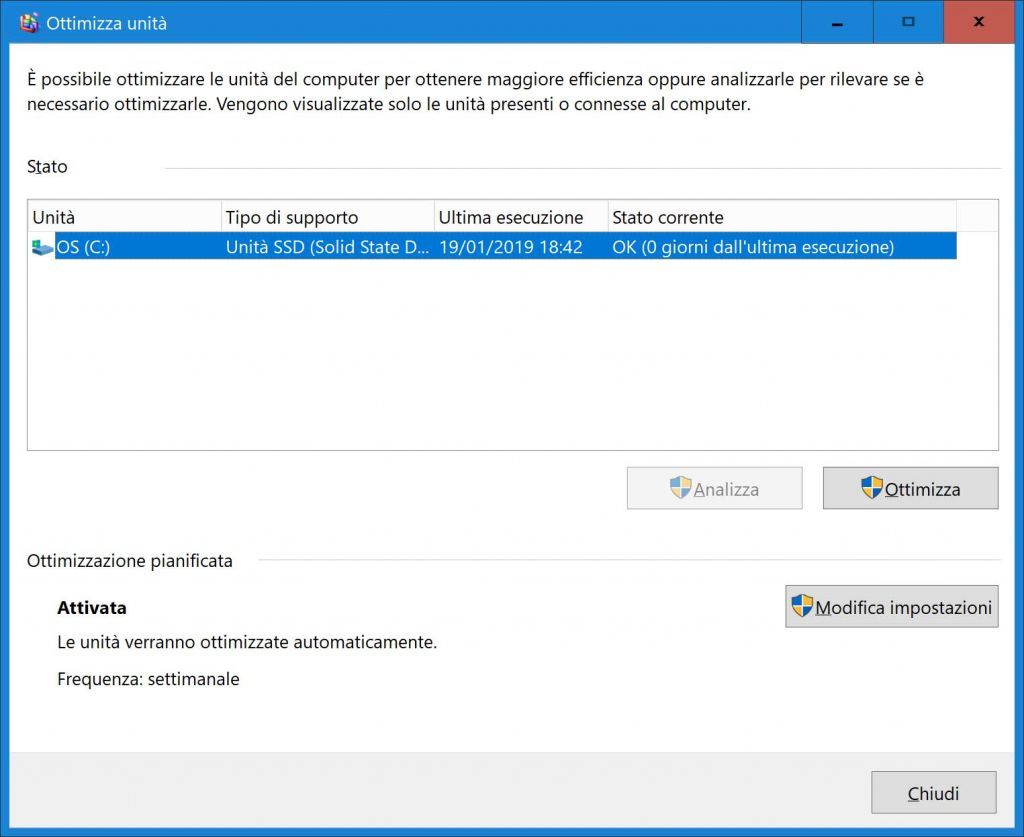Sort by the Stato corrente column header
This screenshot has height=837, width=1024.
tap(667, 216)
